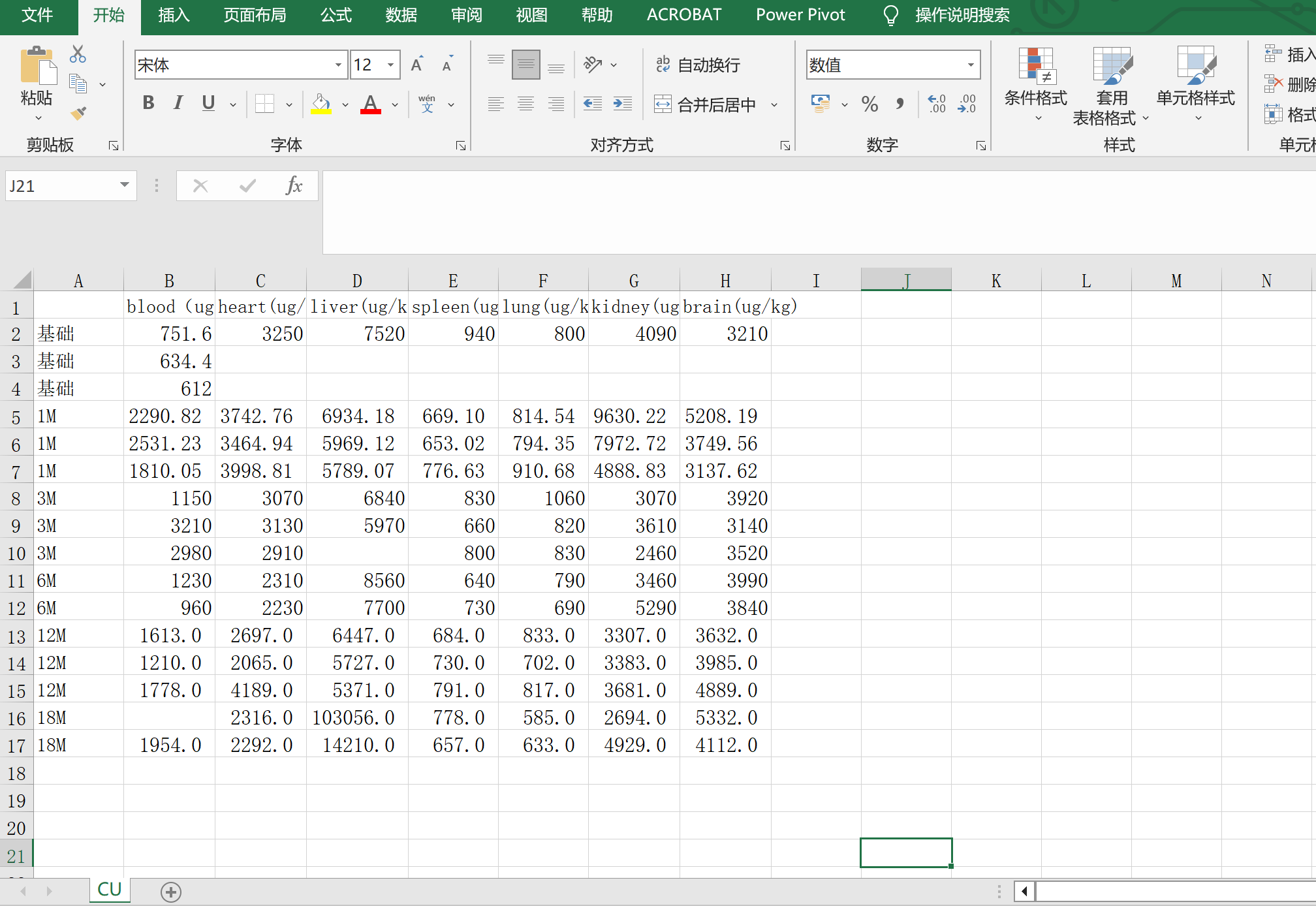Apply yellow fill color
This screenshot has height=906, width=1316.
(321, 104)
